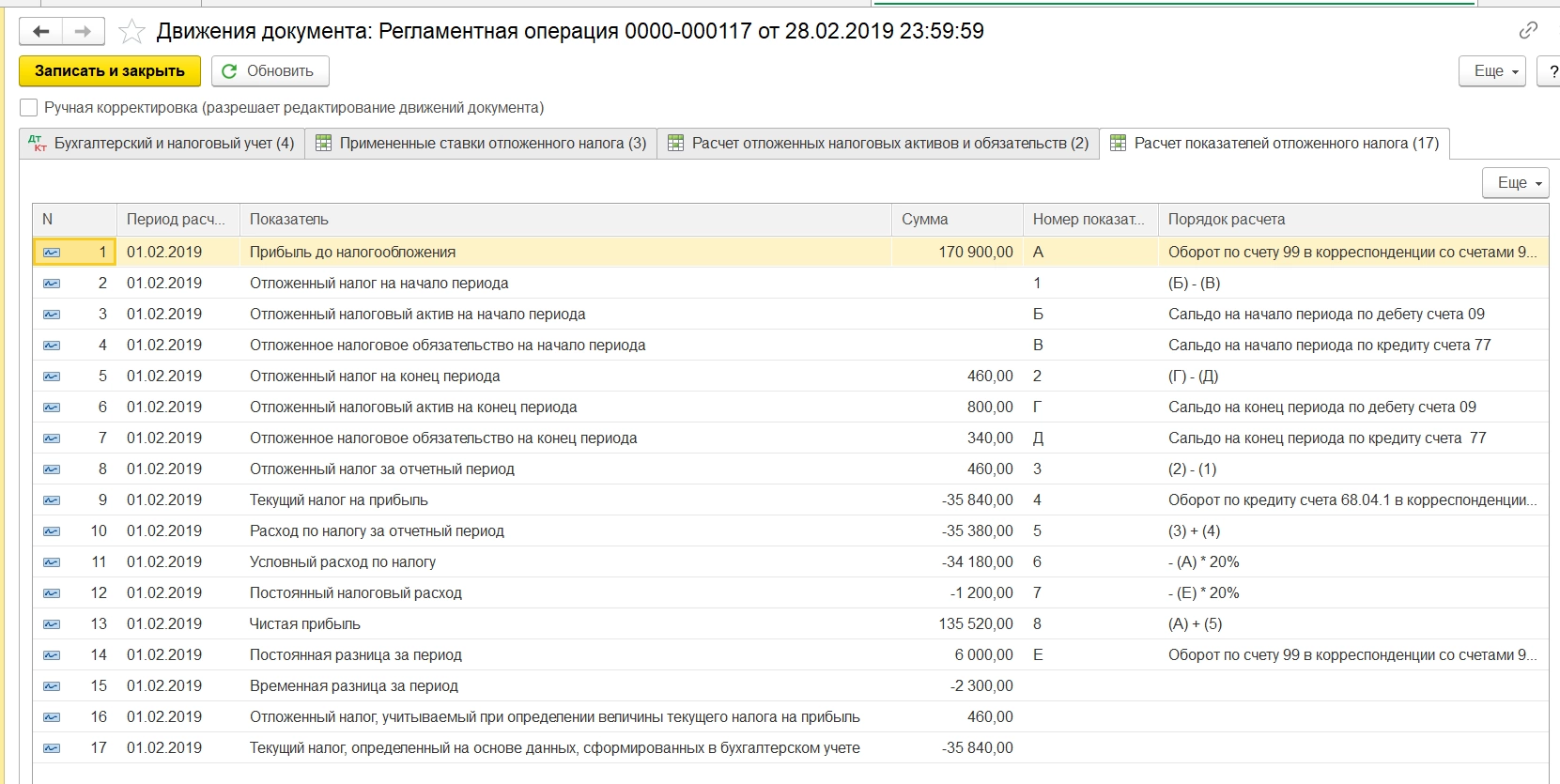Sort by the Сумма column header
The width and height of the screenshot is (1560, 784).
(955, 220)
